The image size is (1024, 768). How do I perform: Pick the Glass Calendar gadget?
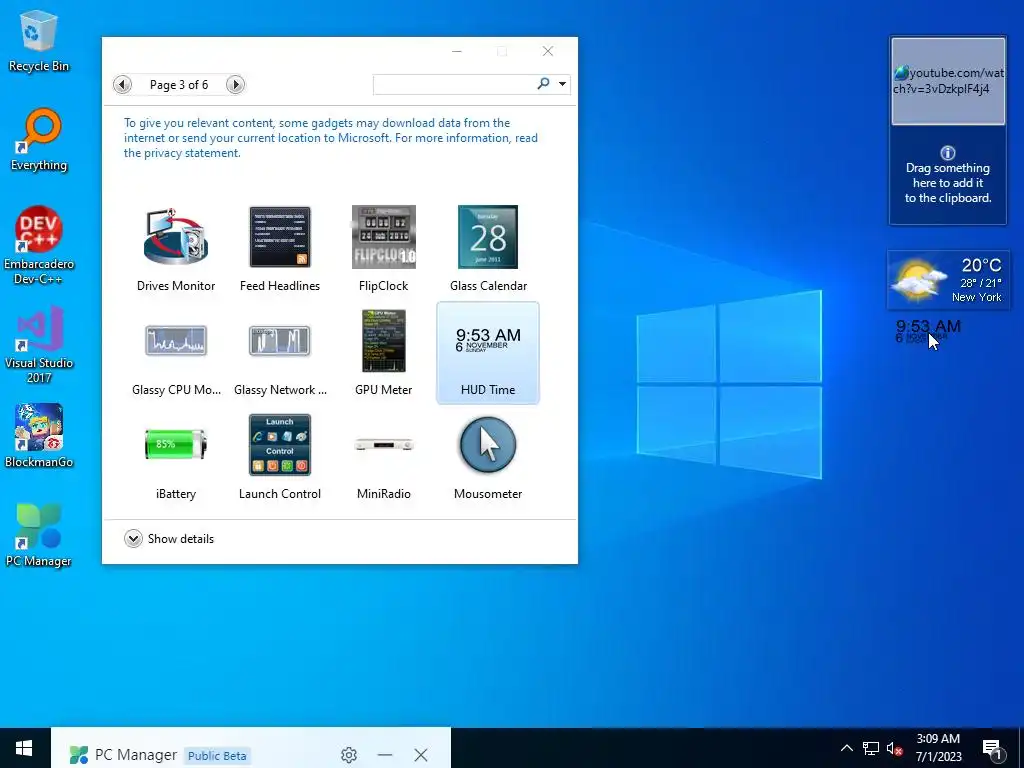pyautogui.click(x=488, y=248)
